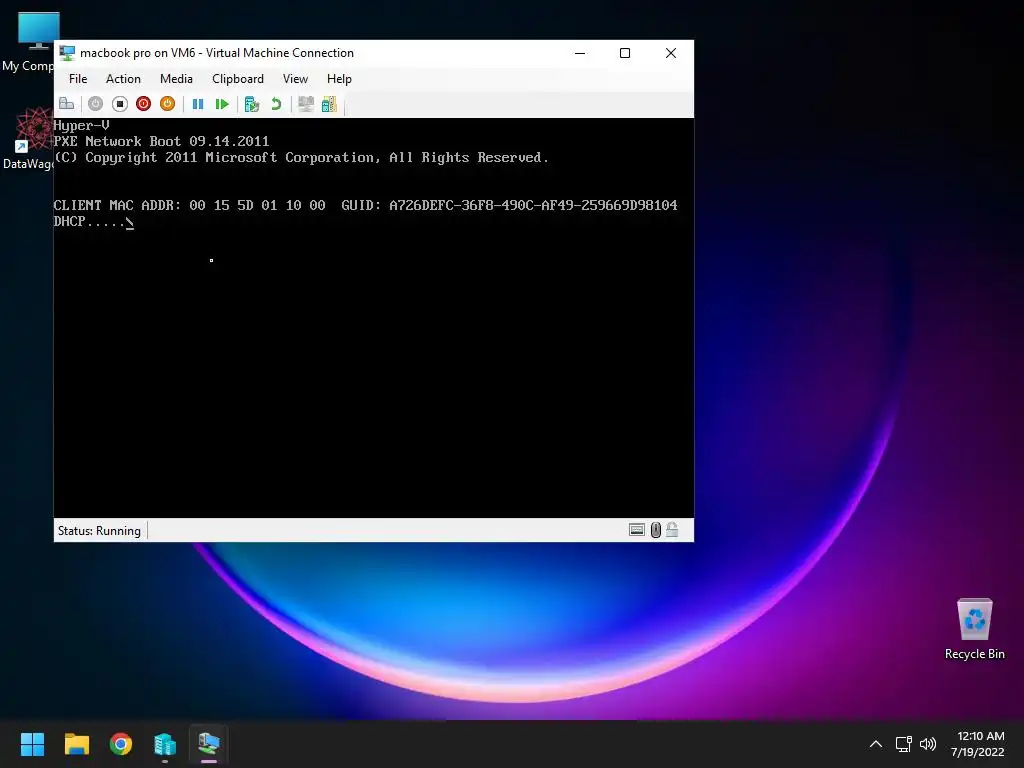Close the Virtual Machine Connection window
Screen dimensions: 1024x768
click(x=671, y=53)
